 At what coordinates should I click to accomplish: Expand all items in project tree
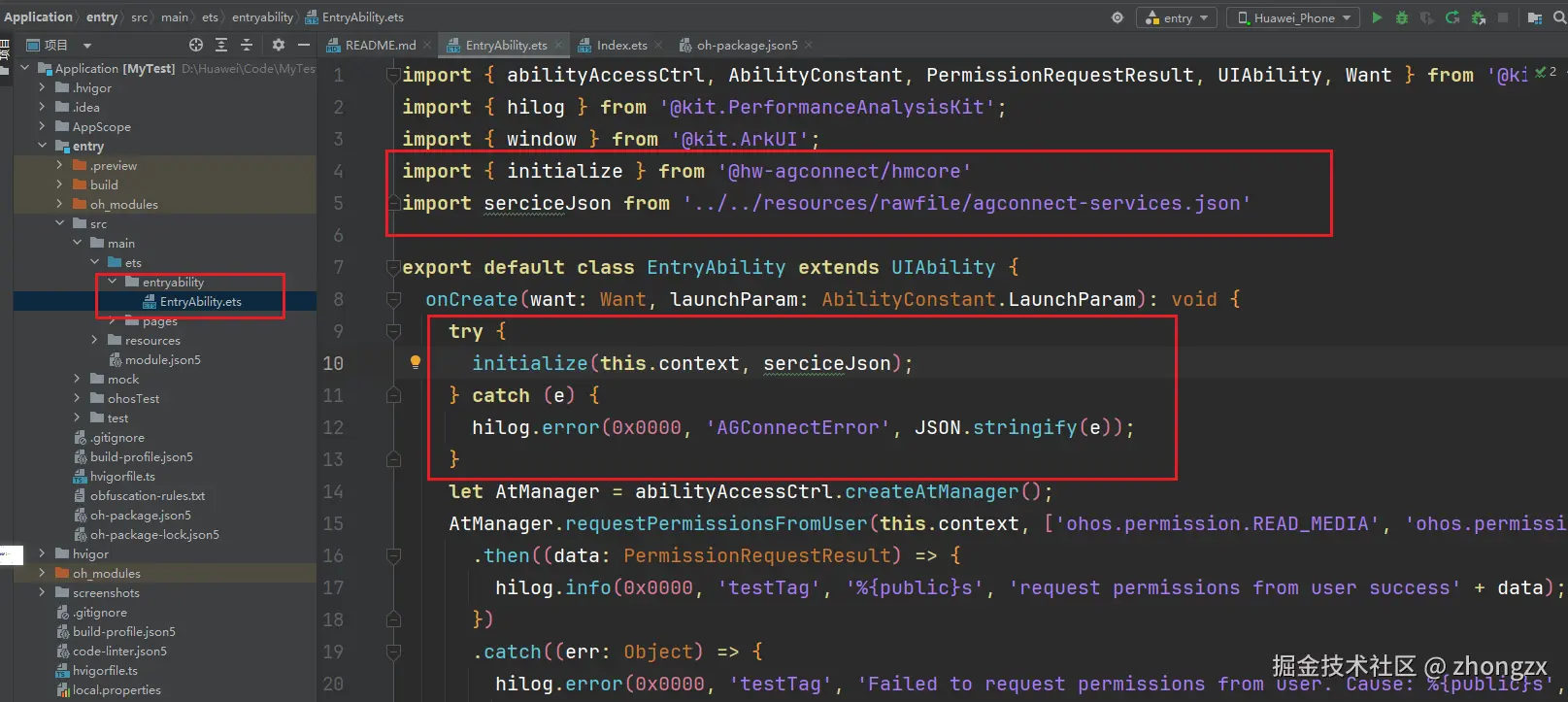pyautogui.click(x=221, y=45)
